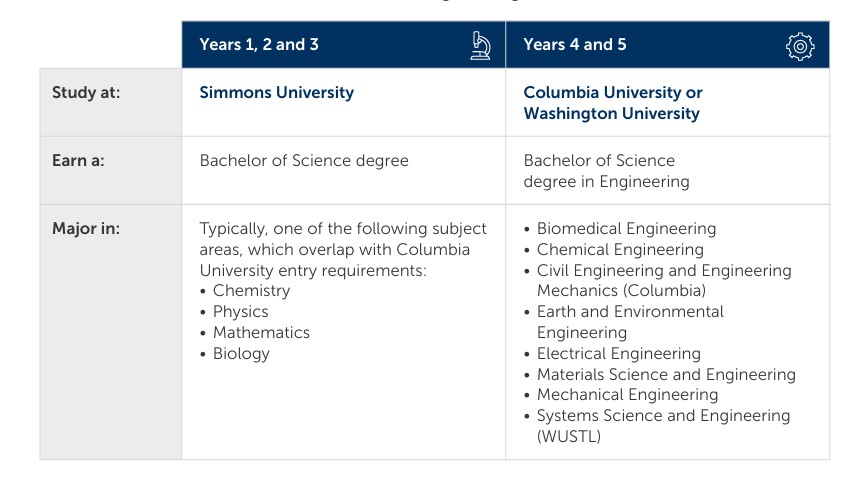Click the Electrical Engineering bullet
The height and width of the screenshot is (492, 845).
pos(619,354)
